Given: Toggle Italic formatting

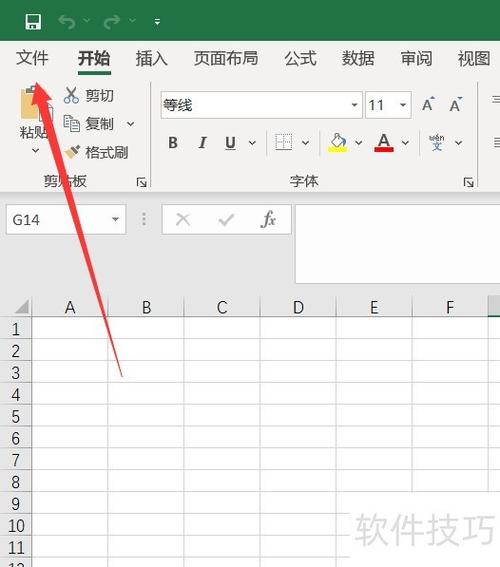Looking at the screenshot, I should coord(203,143).
